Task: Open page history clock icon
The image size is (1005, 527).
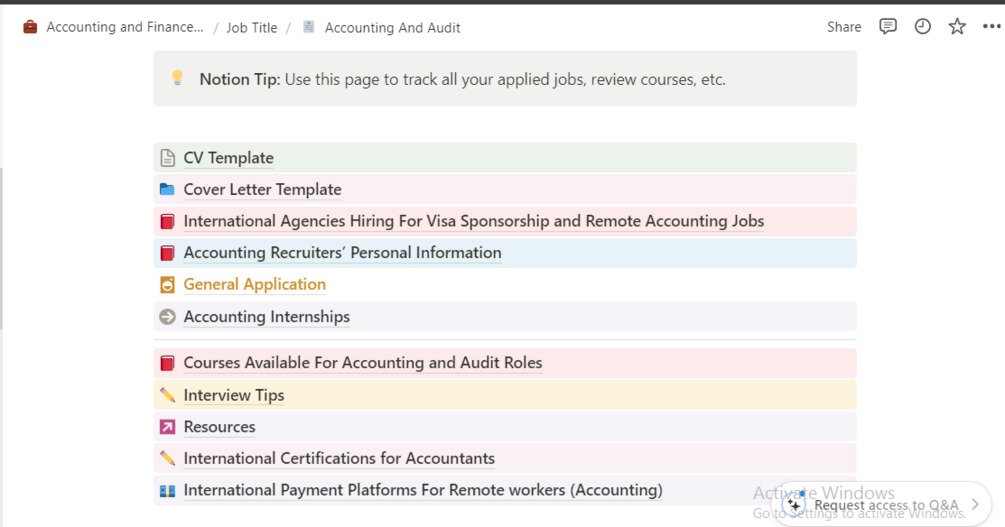Action: (x=923, y=27)
